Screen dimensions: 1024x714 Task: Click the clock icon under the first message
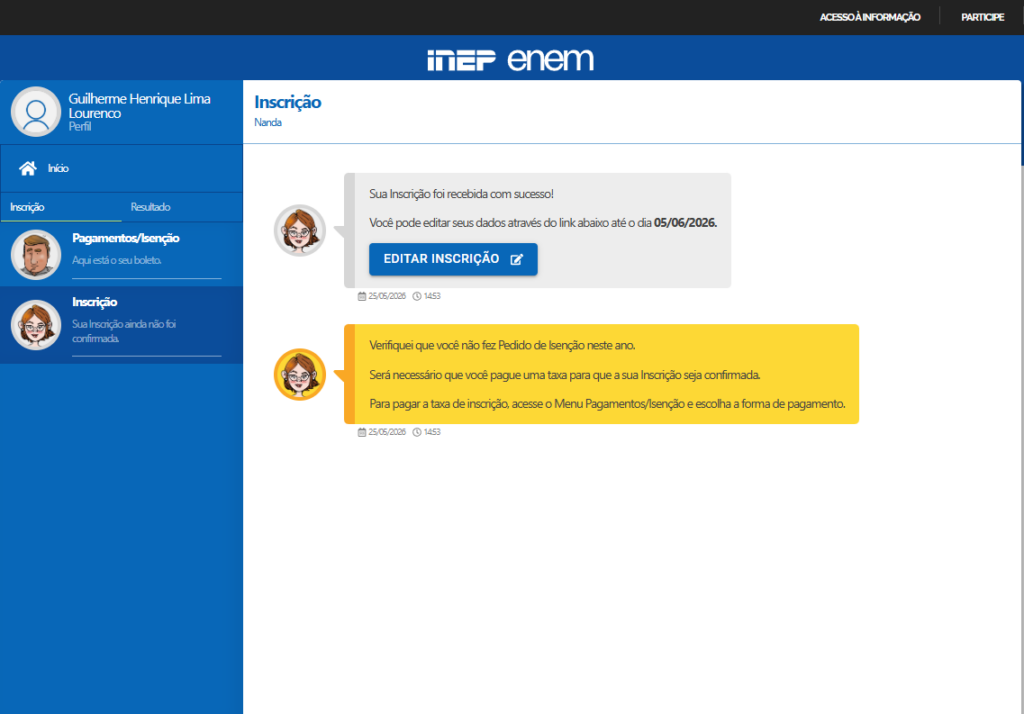click(x=417, y=296)
